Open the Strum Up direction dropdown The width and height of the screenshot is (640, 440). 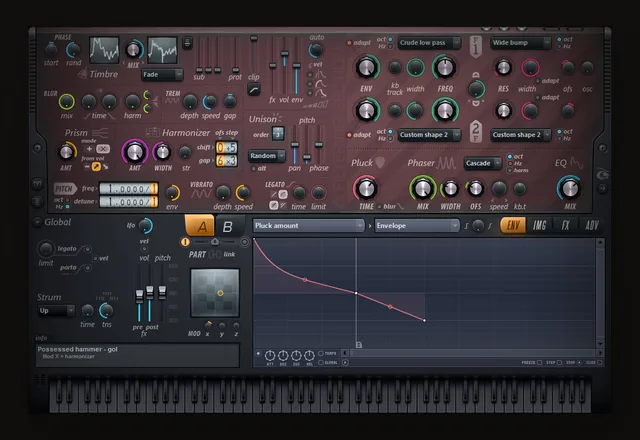56,311
